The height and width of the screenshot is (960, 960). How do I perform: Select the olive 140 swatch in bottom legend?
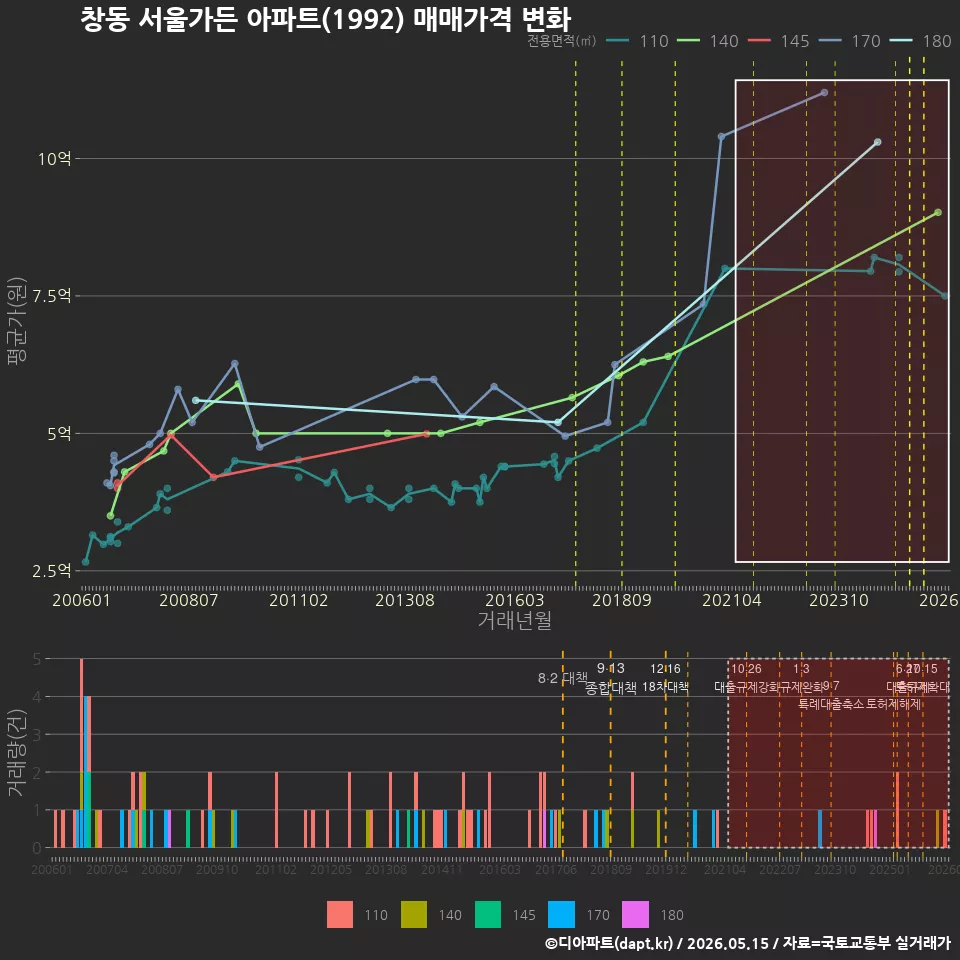point(414,915)
